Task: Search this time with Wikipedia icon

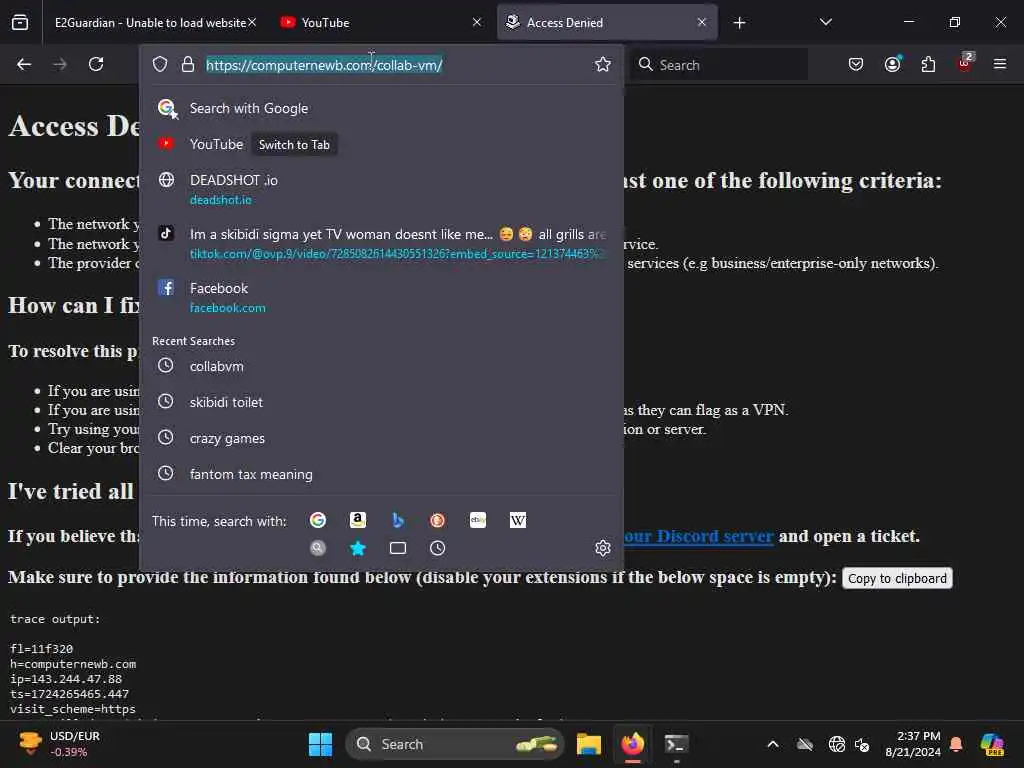Action: pyautogui.click(x=518, y=520)
